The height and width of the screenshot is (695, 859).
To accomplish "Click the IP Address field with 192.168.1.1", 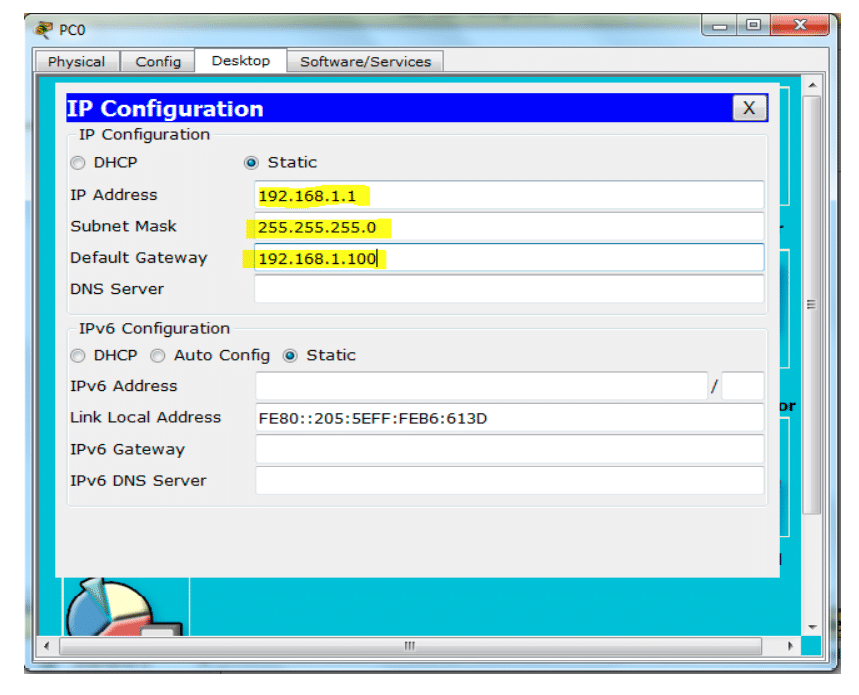I will coord(509,195).
